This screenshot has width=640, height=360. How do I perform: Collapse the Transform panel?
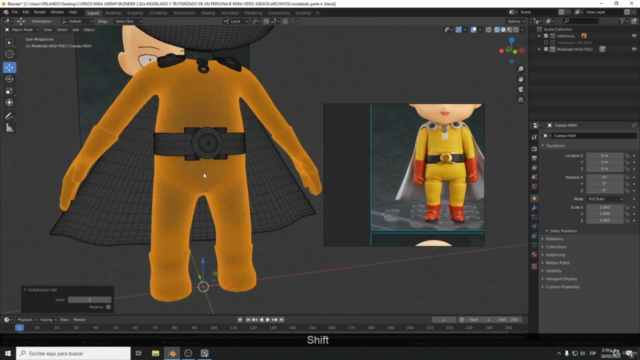[555, 146]
